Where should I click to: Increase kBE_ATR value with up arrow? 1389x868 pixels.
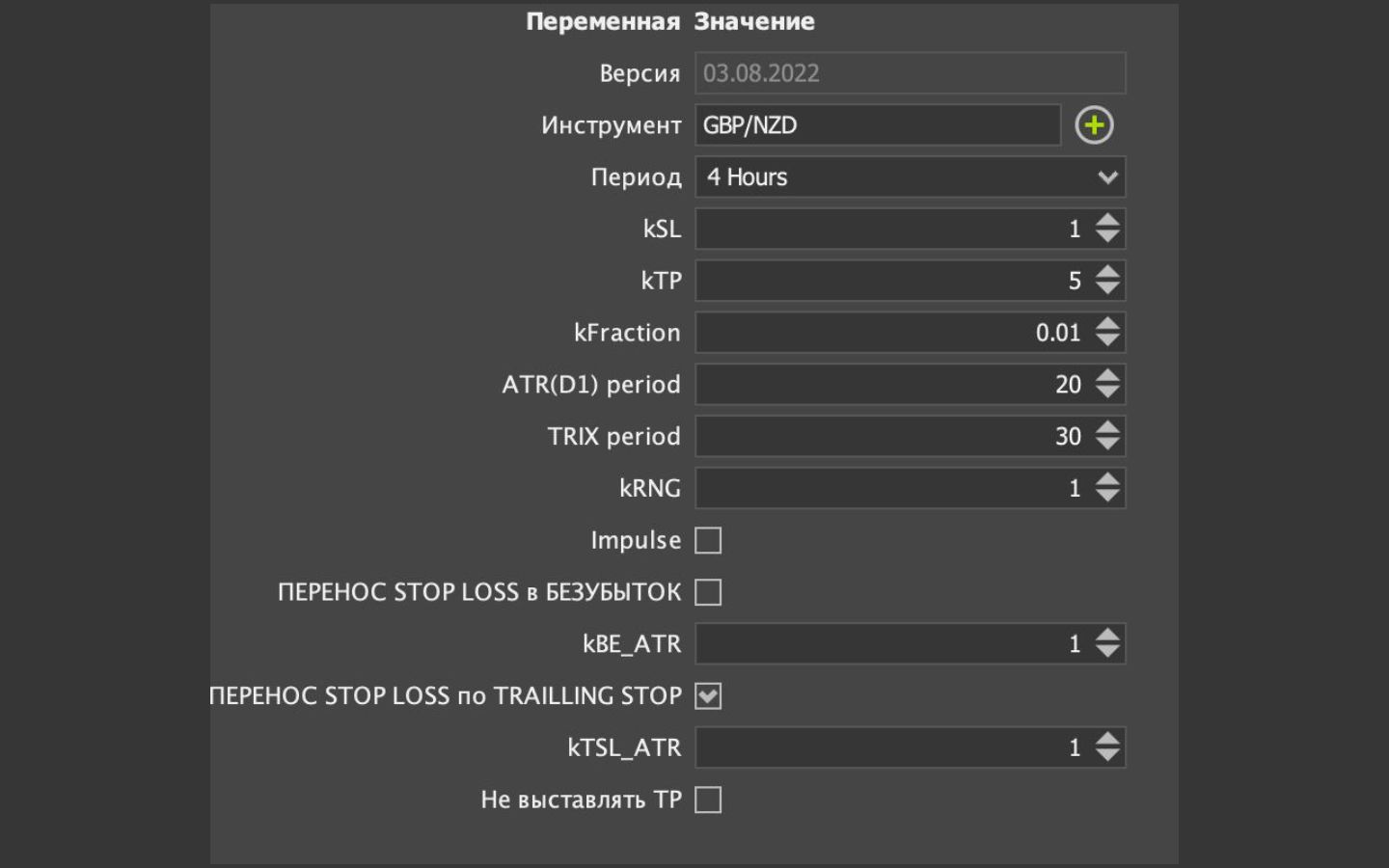[x=1107, y=636]
